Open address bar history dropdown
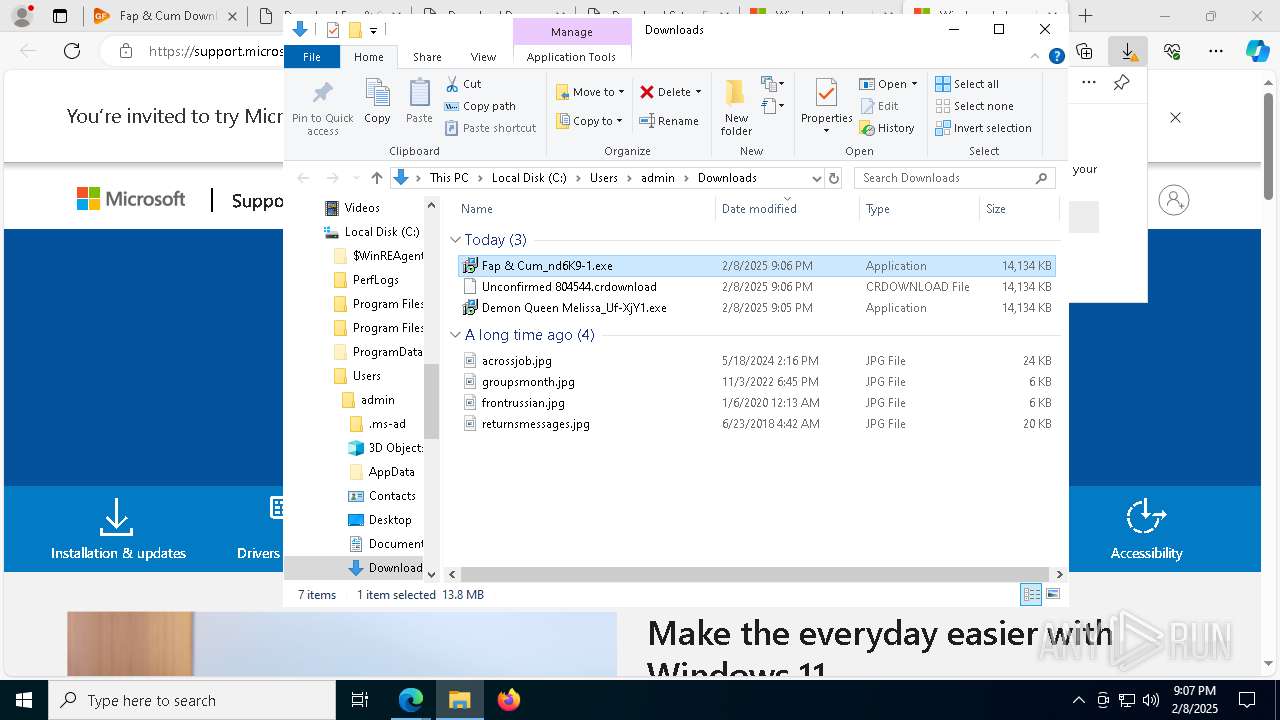Screen dimensions: 1280x720 pos(816,178)
